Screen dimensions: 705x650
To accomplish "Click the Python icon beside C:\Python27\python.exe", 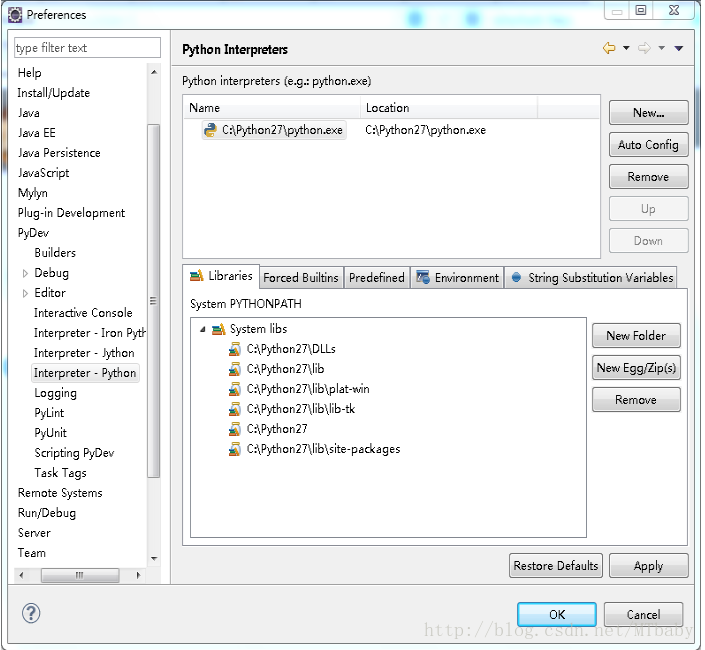I will click(x=210, y=130).
